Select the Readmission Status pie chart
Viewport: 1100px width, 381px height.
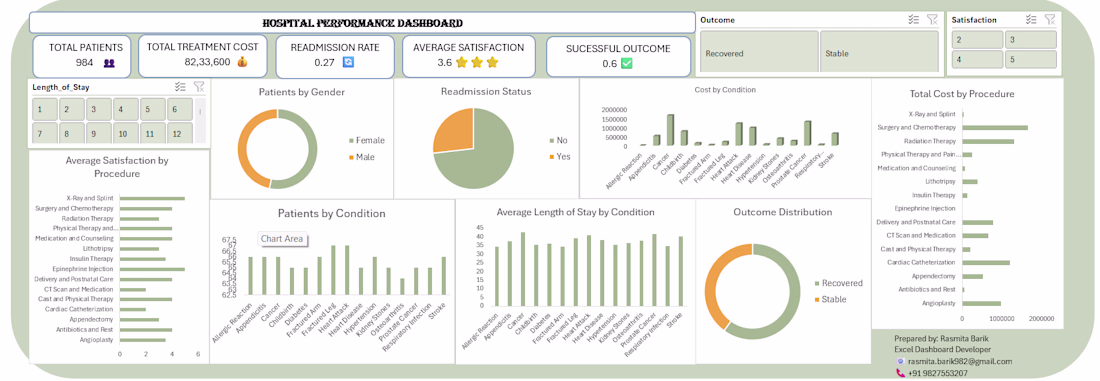click(x=474, y=149)
